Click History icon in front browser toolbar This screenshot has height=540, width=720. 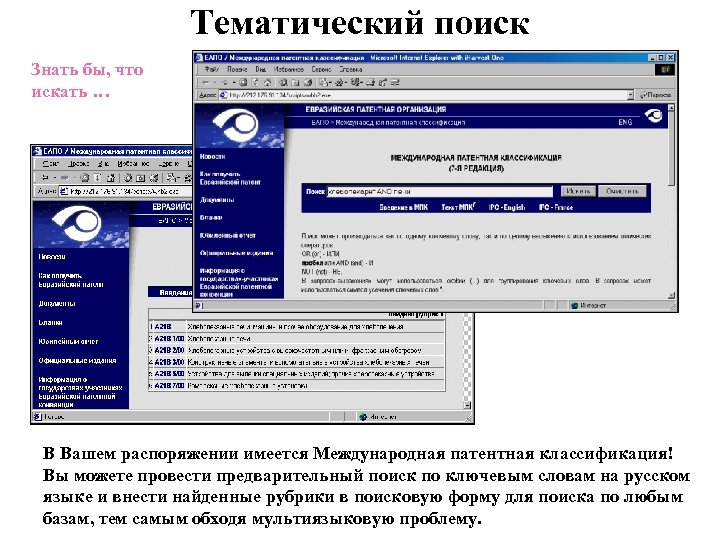[x=308, y=83]
